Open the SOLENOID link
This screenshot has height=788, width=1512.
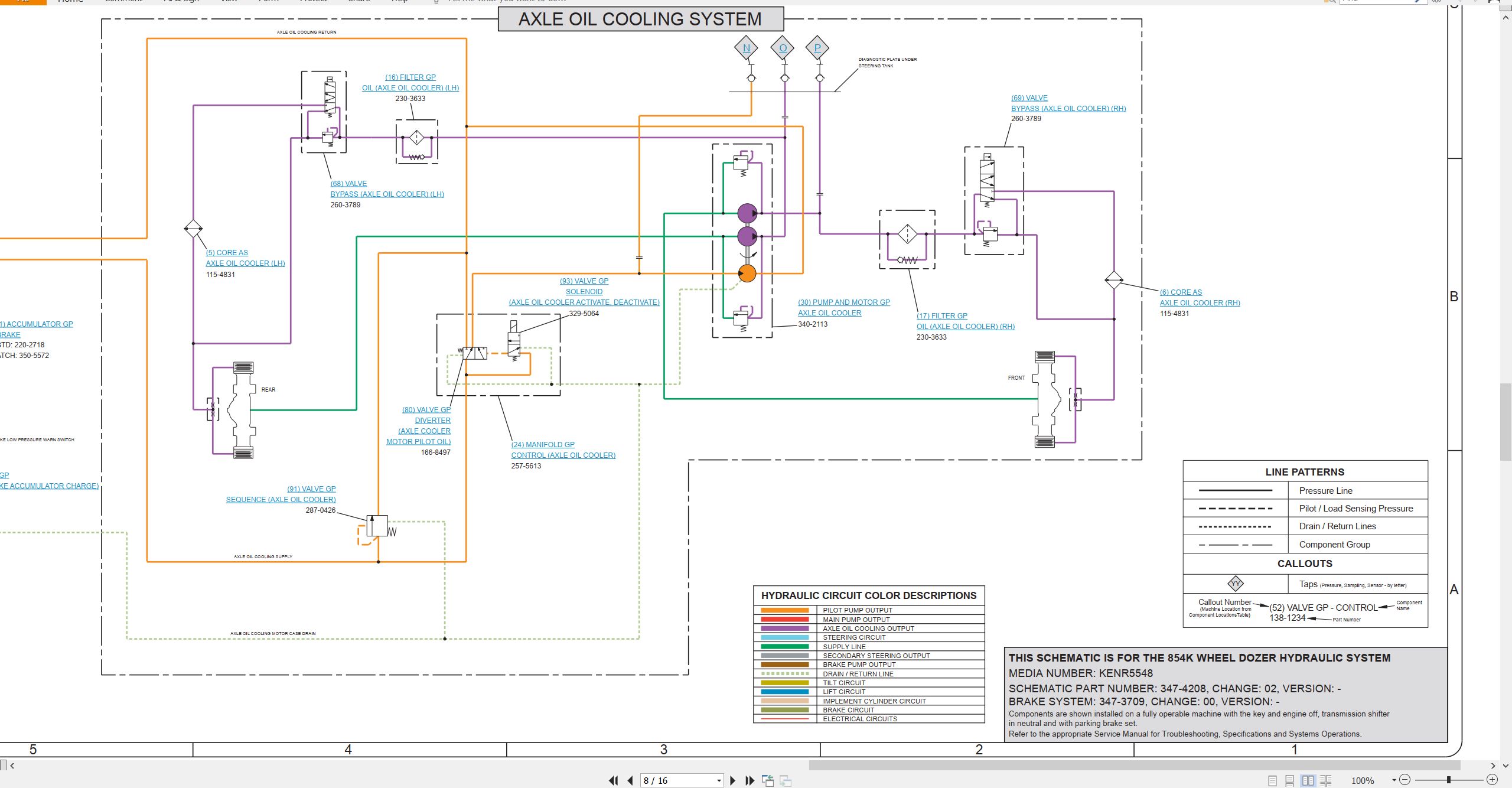pyautogui.click(x=584, y=291)
